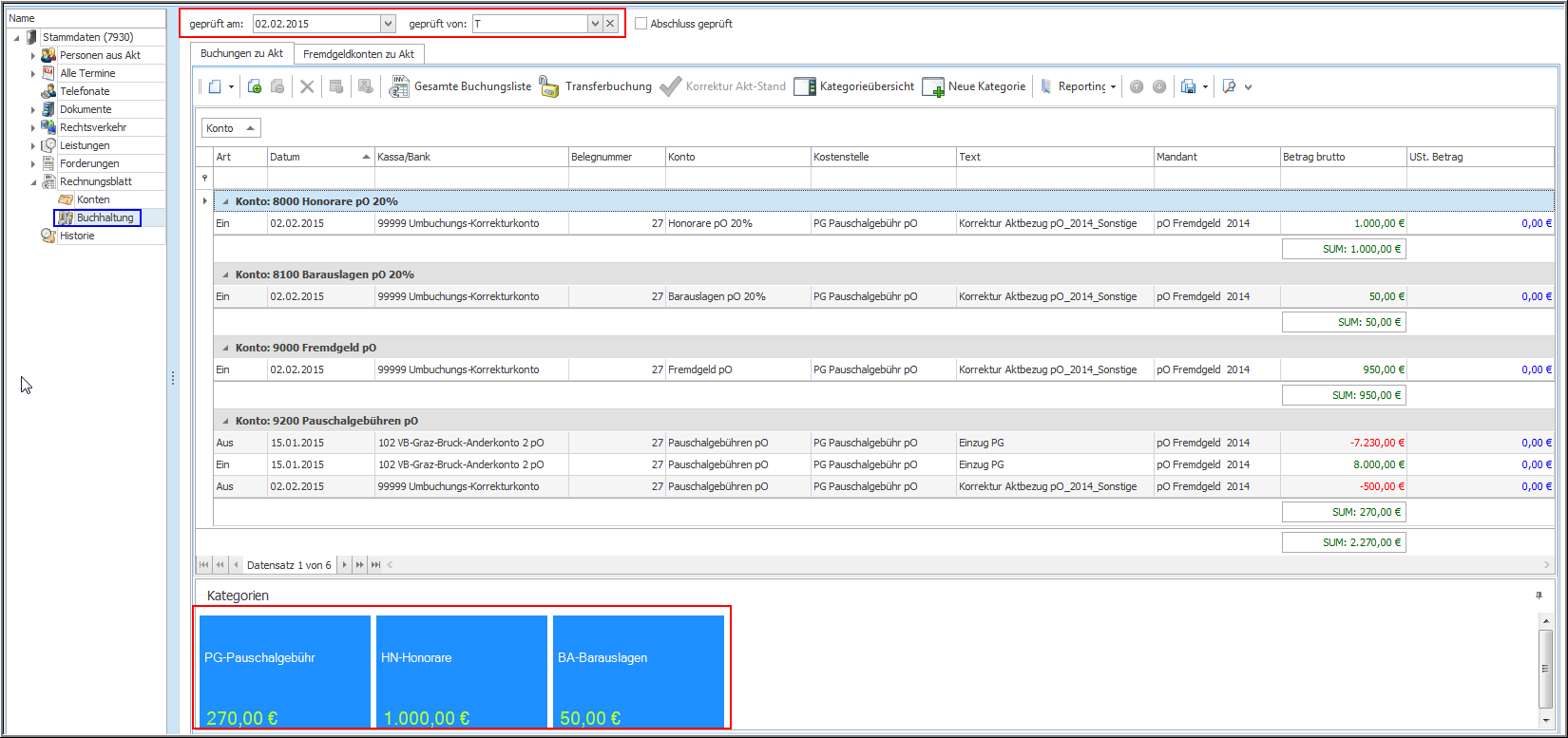Image resolution: width=1568 pixels, height=738 pixels.
Task: Go to the first record in navigator
Action: coord(204,565)
